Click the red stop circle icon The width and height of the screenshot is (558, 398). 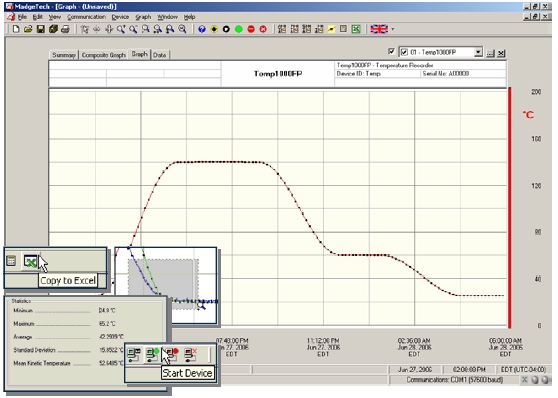[x=251, y=29]
